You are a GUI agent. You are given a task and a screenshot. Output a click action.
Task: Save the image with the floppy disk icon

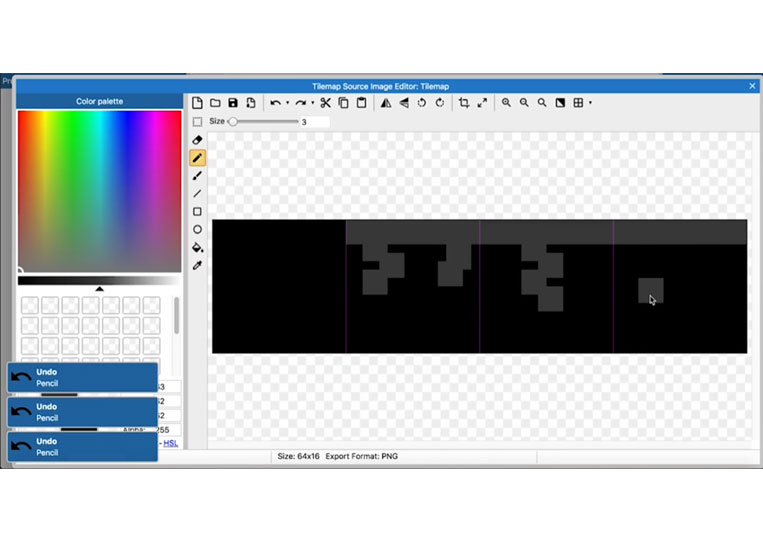(233, 103)
